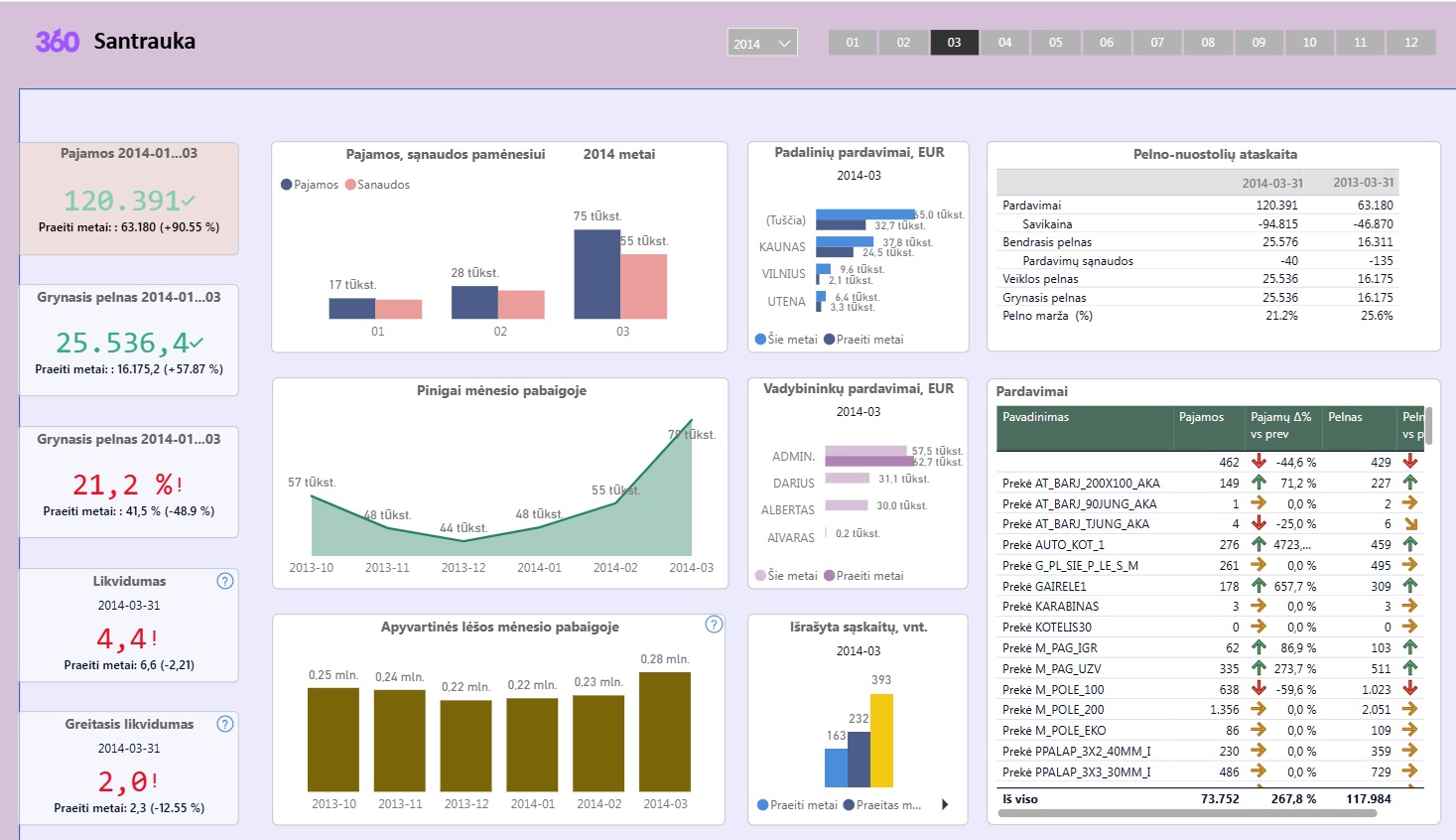Click vertical scrollbar of Pardavimai table
The width and height of the screenshot is (1456, 840).
click(1428, 426)
